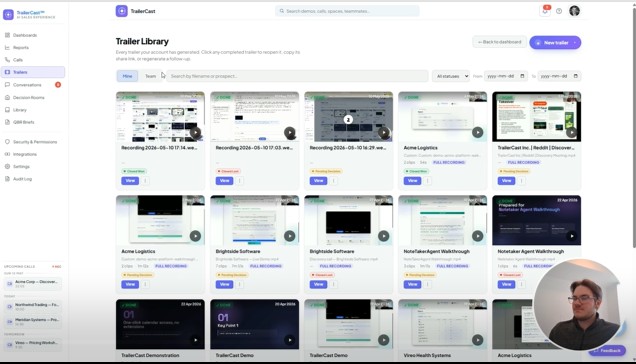Open more options for TrailerCast Inc. Reddit card
This screenshot has width=636, height=364.
pos(522,181)
